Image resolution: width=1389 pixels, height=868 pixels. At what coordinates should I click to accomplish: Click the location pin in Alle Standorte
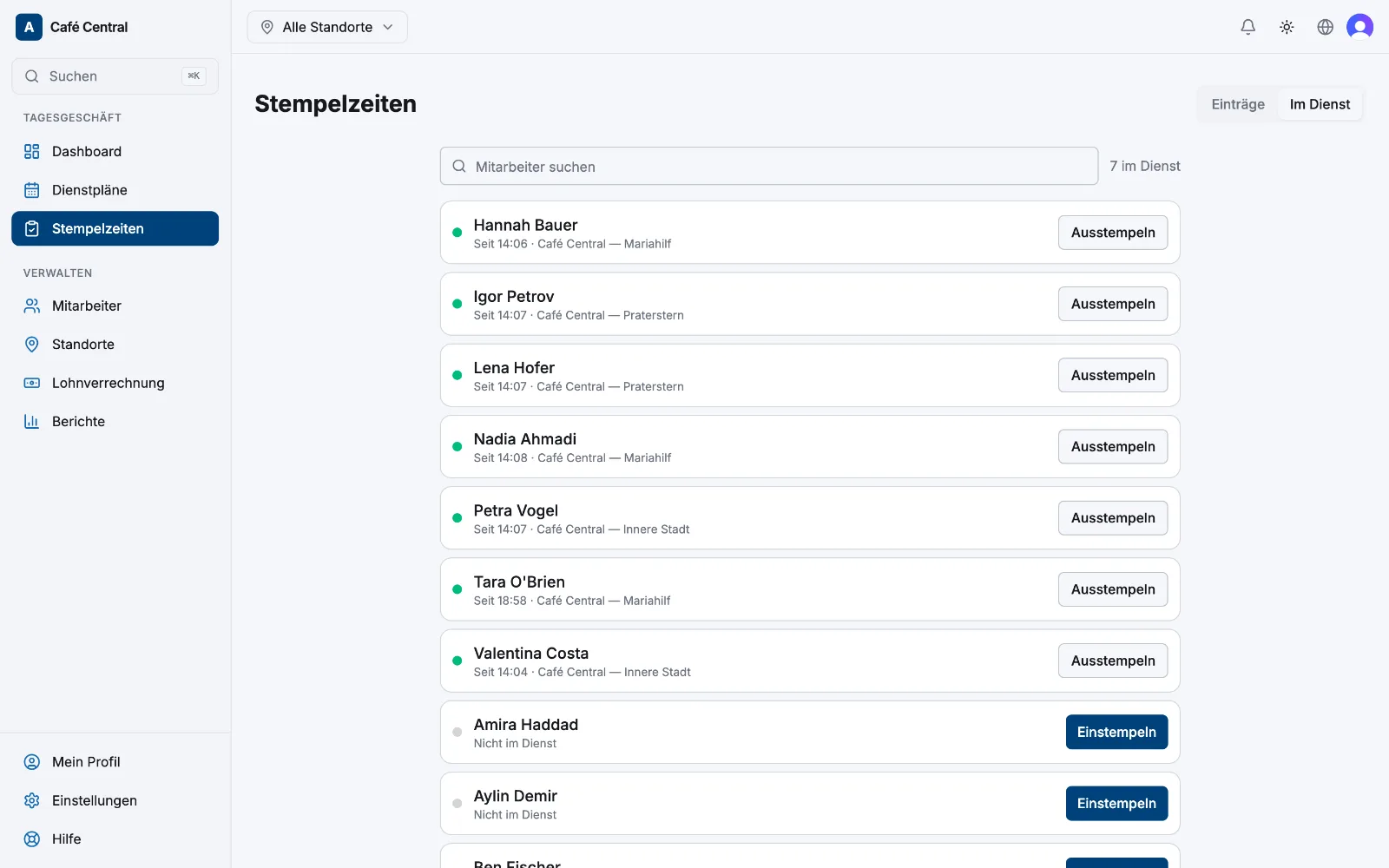pos(267,27)
